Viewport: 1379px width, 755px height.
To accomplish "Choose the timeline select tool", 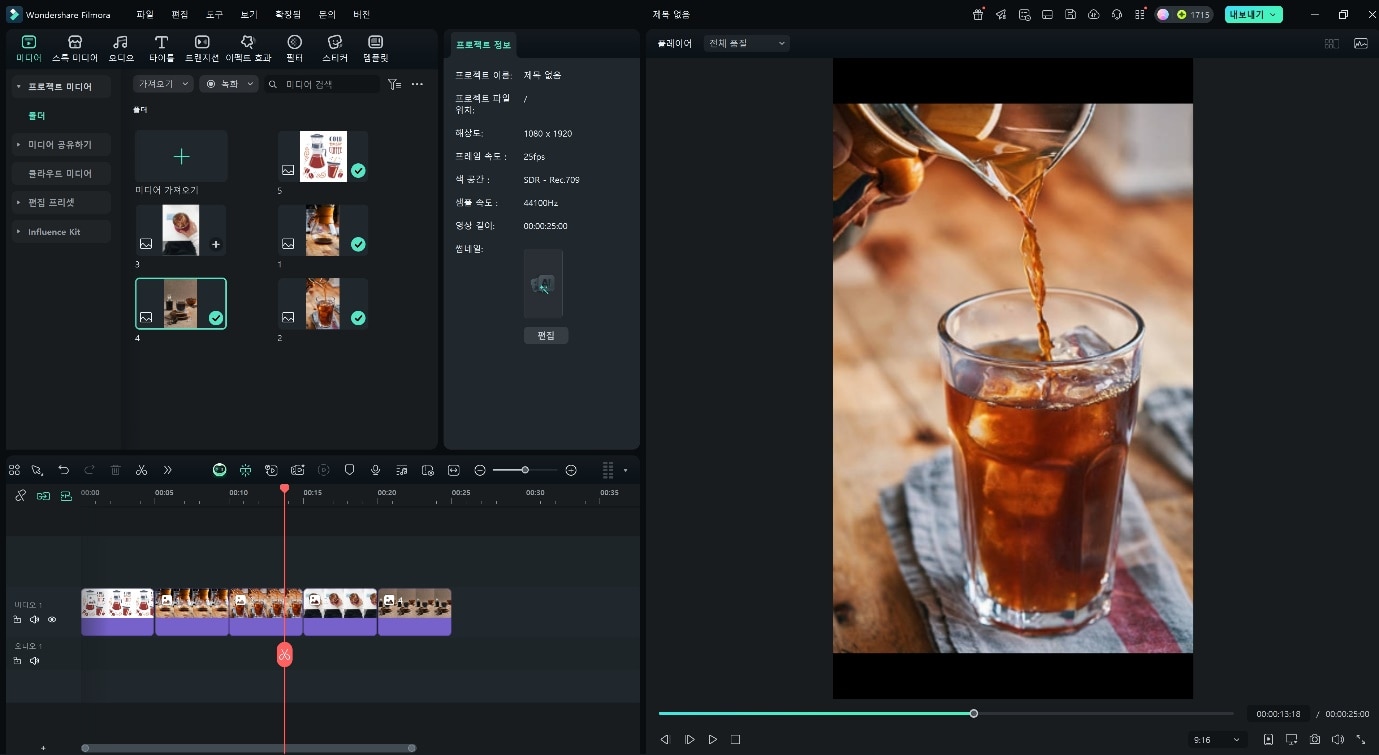I will click(37, 470).
